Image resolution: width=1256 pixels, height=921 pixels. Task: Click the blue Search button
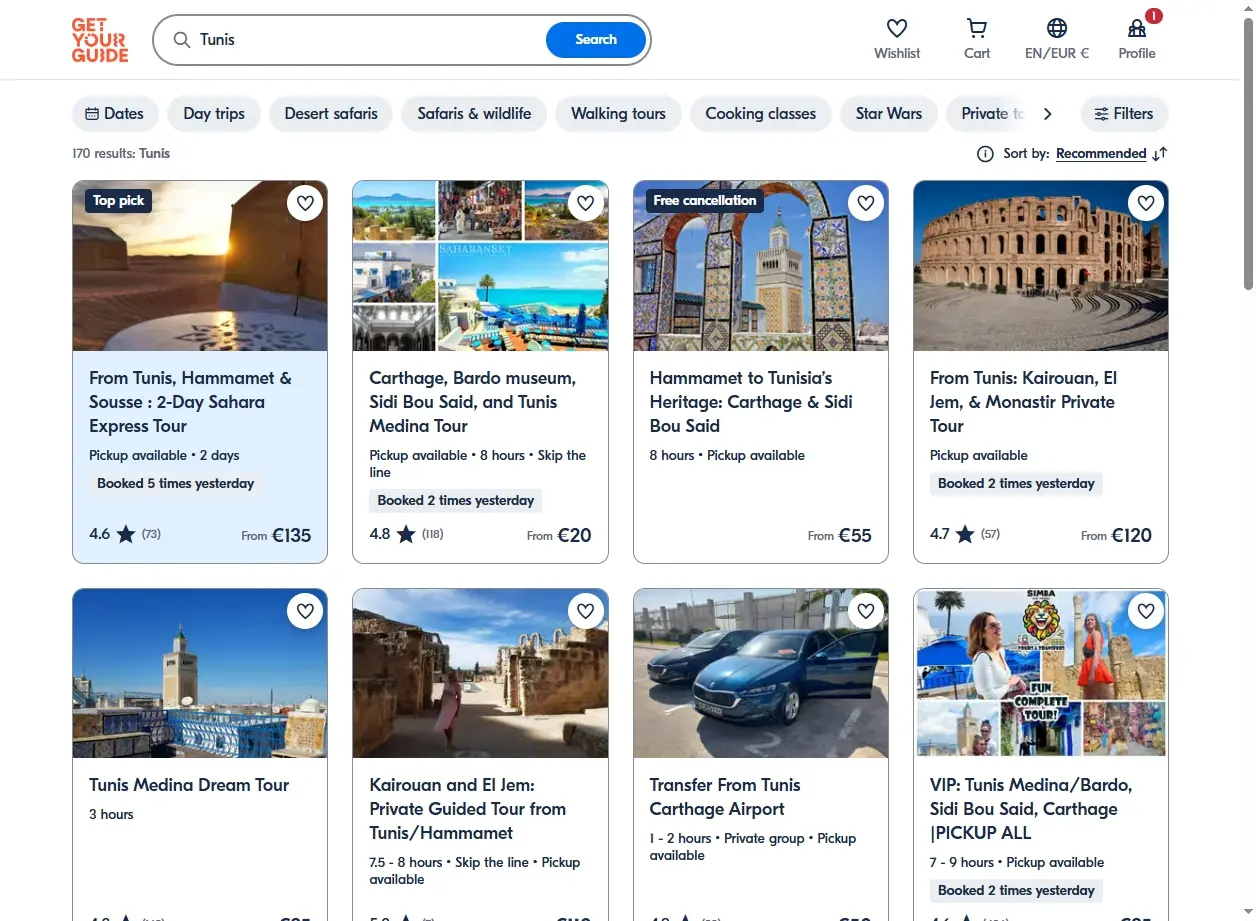596,40
